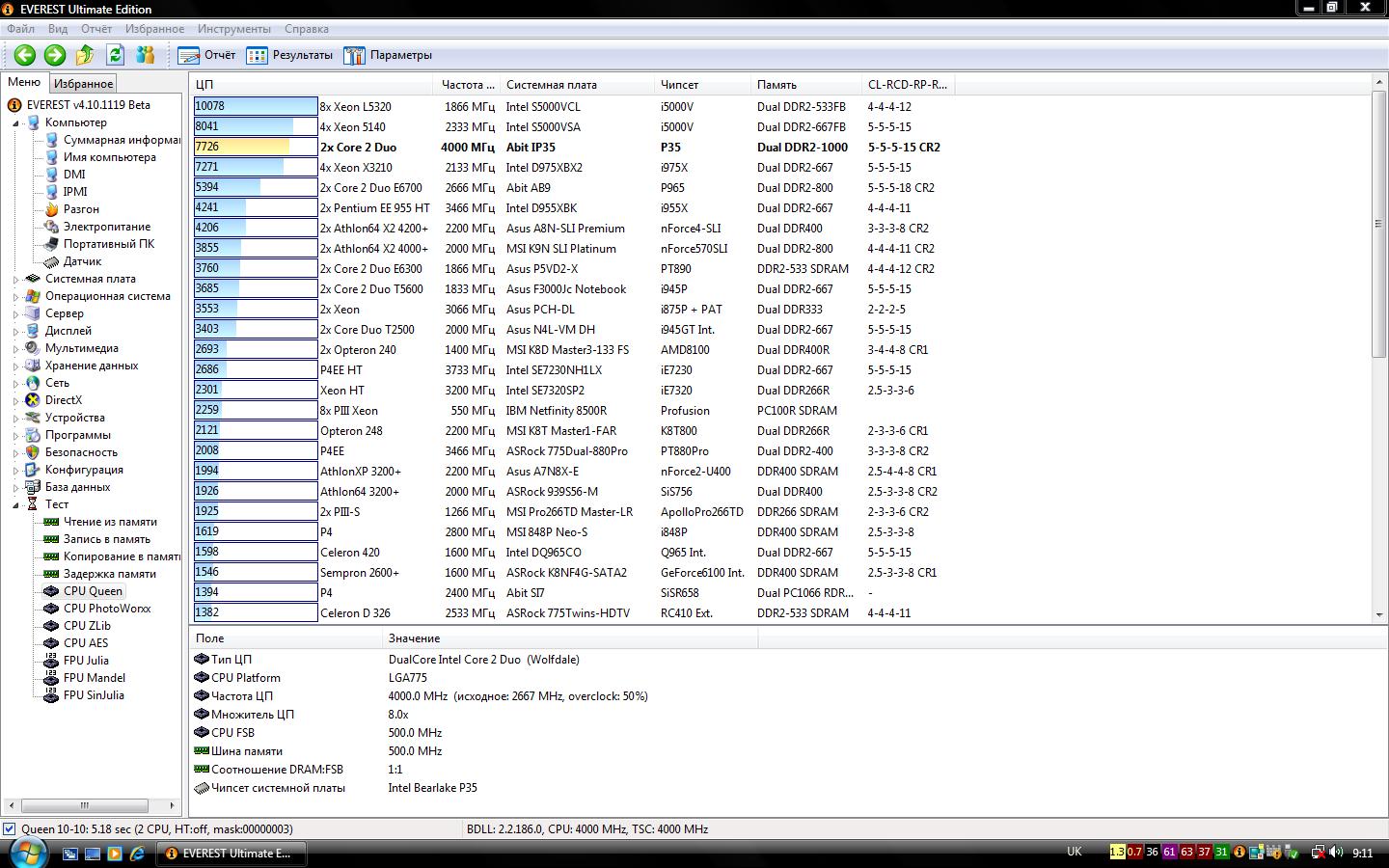Viewport: 1389px width, 868px height.
Task: Click the users icon in the toolbar
Action: click(x=145, y=55)
